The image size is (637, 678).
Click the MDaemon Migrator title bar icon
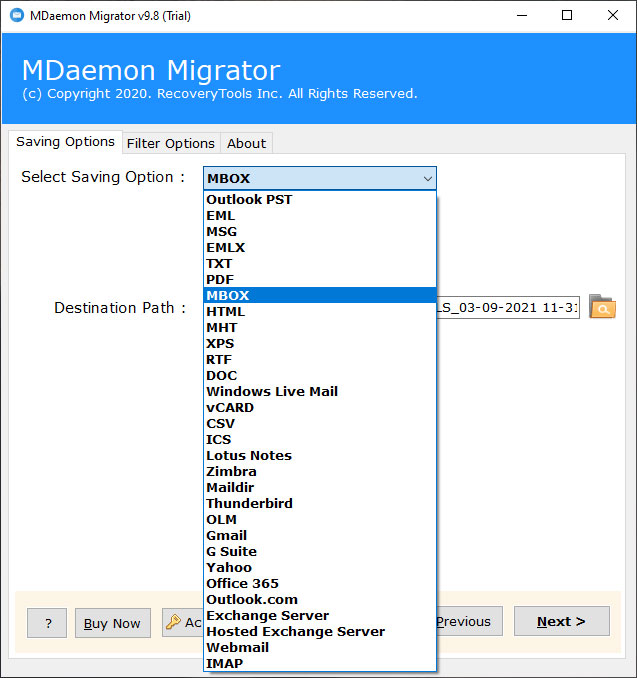17,16
